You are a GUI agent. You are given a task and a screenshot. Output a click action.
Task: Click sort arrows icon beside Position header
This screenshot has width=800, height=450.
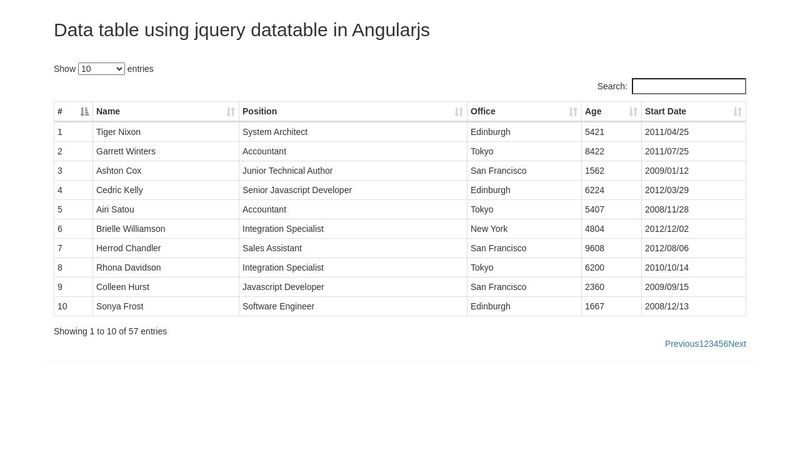(x=459, y=112)
